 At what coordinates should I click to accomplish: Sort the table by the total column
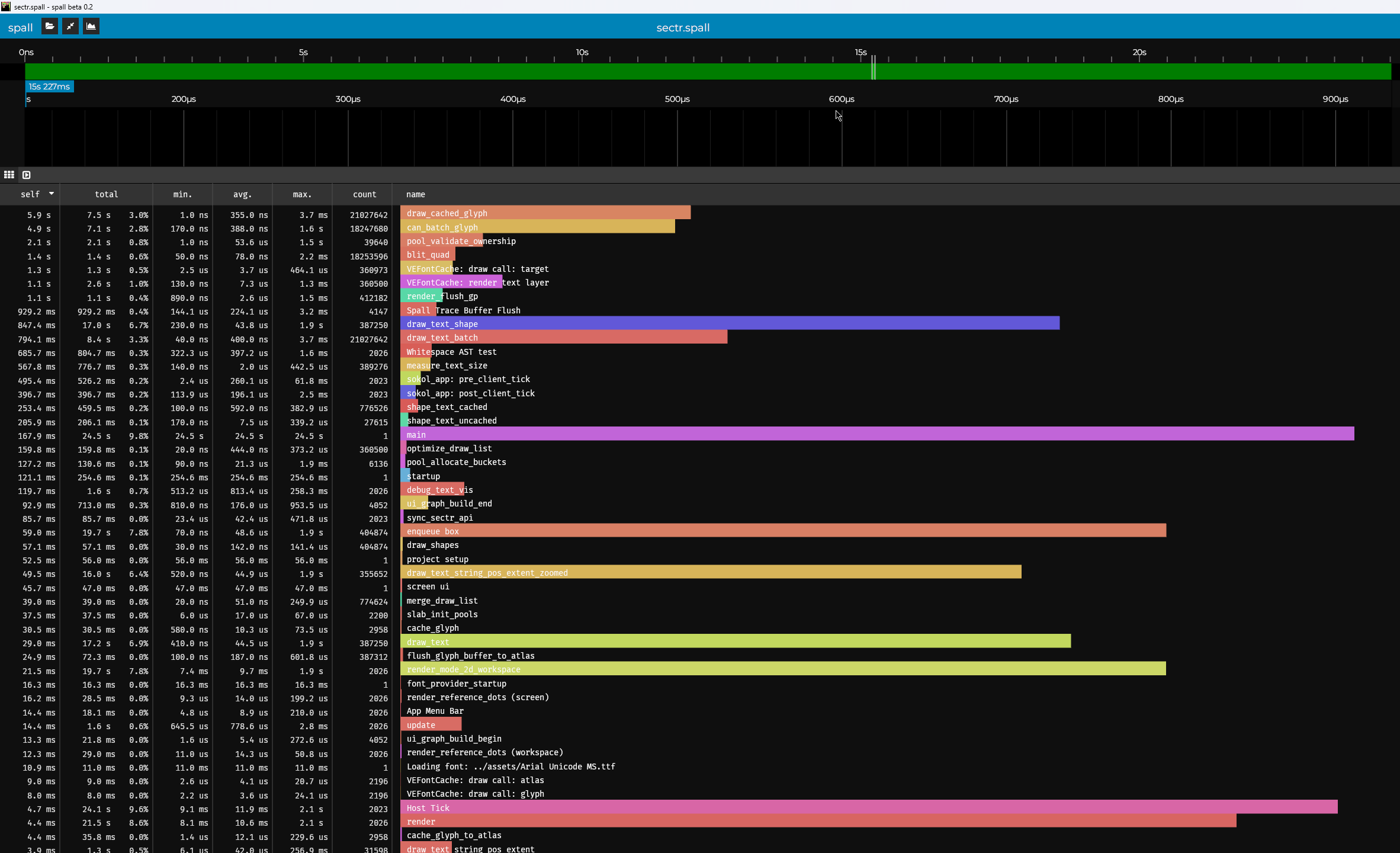[106, 194]
